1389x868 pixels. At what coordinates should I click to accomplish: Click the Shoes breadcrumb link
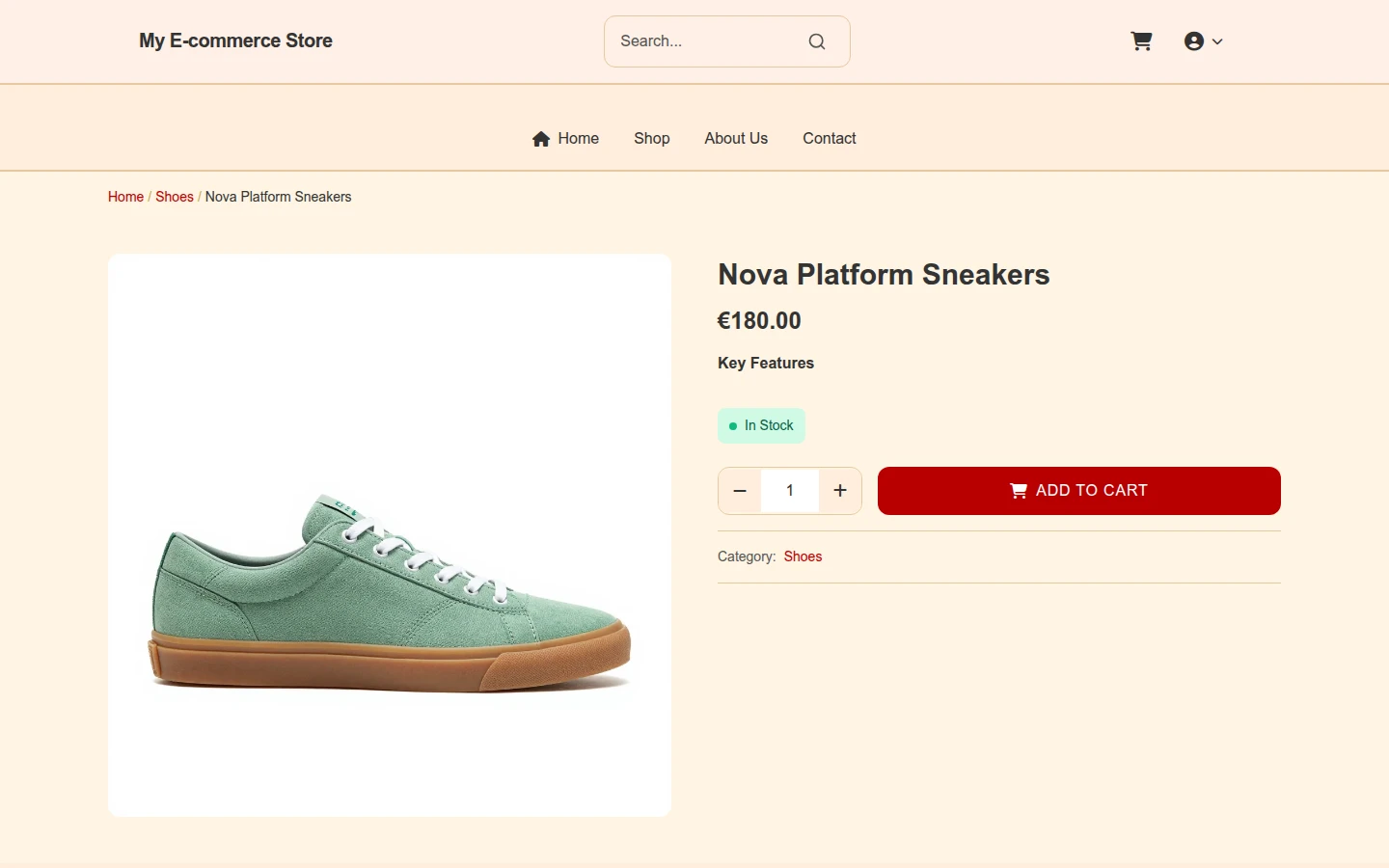(175, 197)
